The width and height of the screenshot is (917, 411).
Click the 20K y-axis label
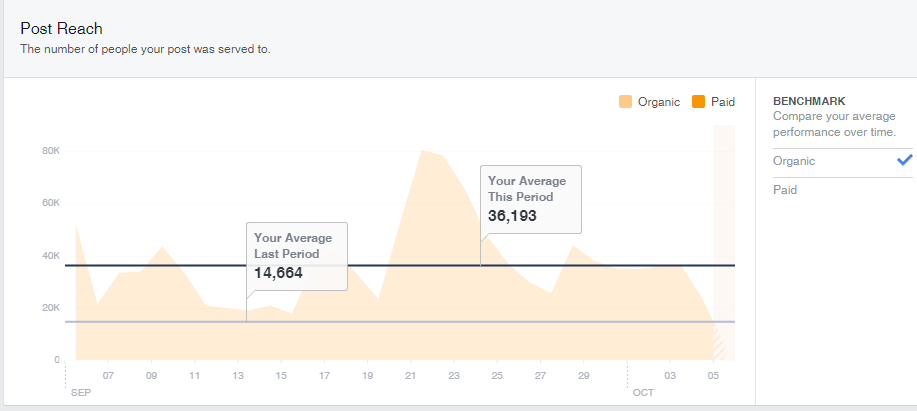[51, 308]
